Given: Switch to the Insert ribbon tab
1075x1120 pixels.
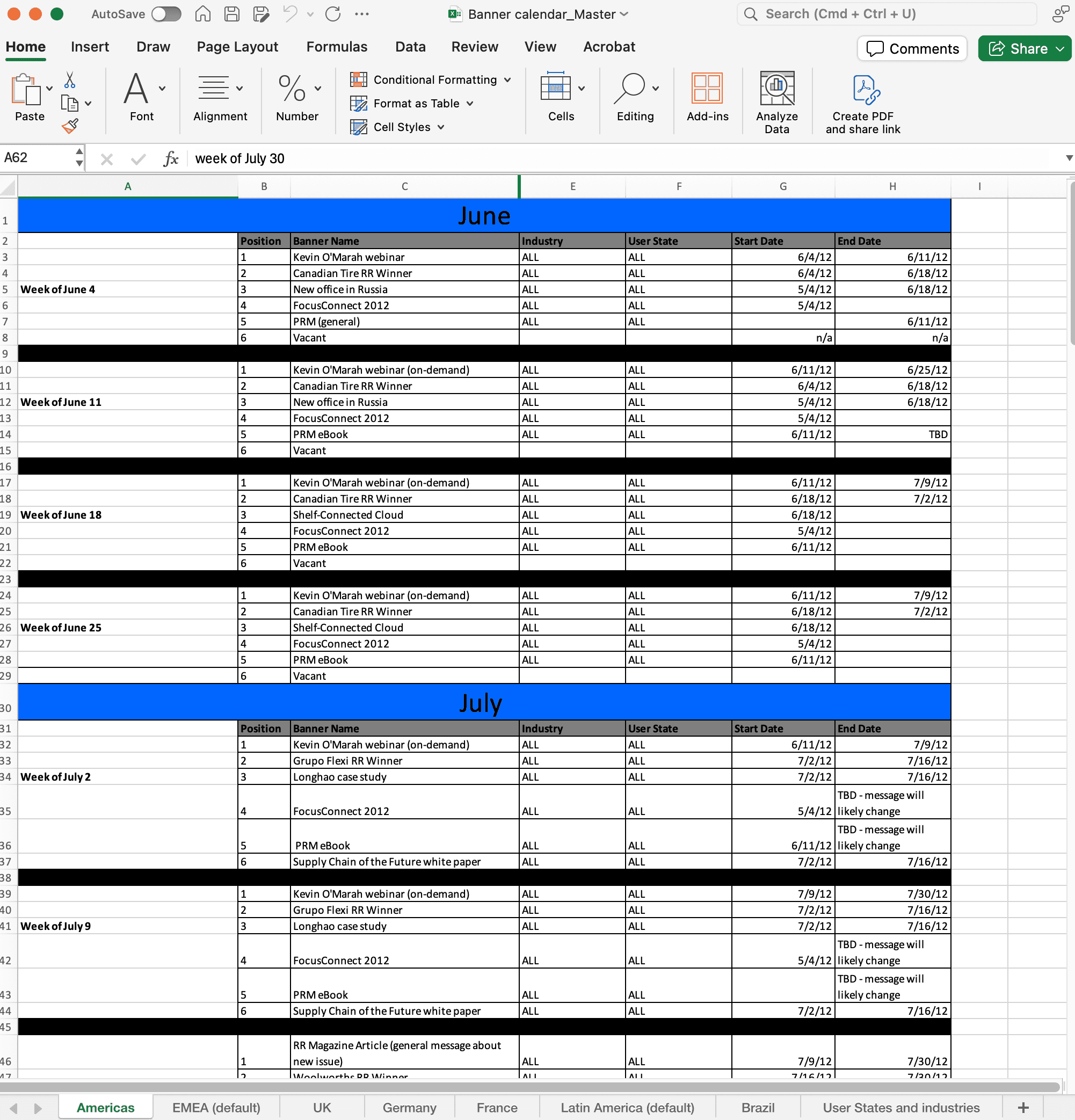Looking at the screenshot, I should [x=90, y=47].
